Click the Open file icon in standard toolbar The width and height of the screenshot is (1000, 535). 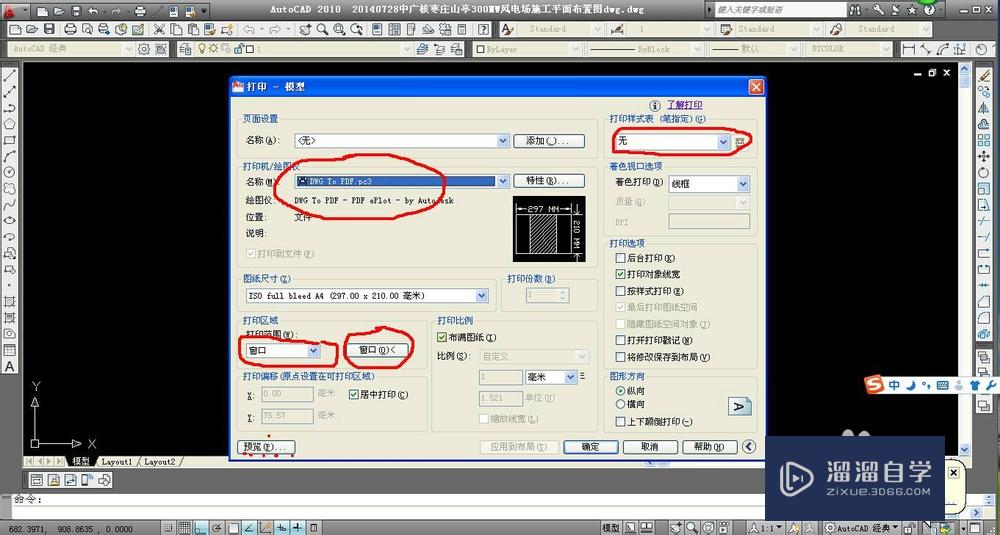(x=33, y=29)
